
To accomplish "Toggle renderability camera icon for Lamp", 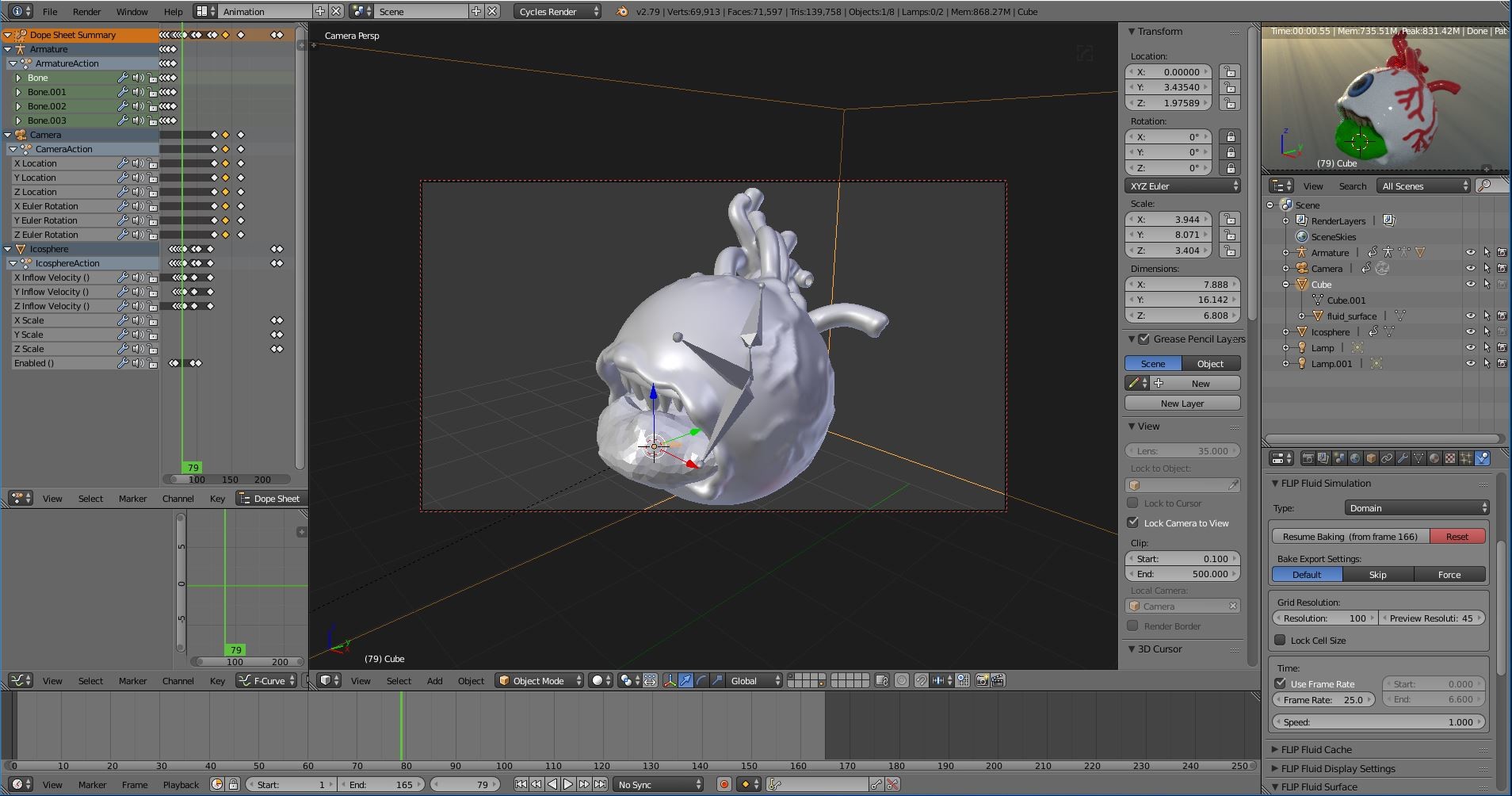I will pos(1502,347).
